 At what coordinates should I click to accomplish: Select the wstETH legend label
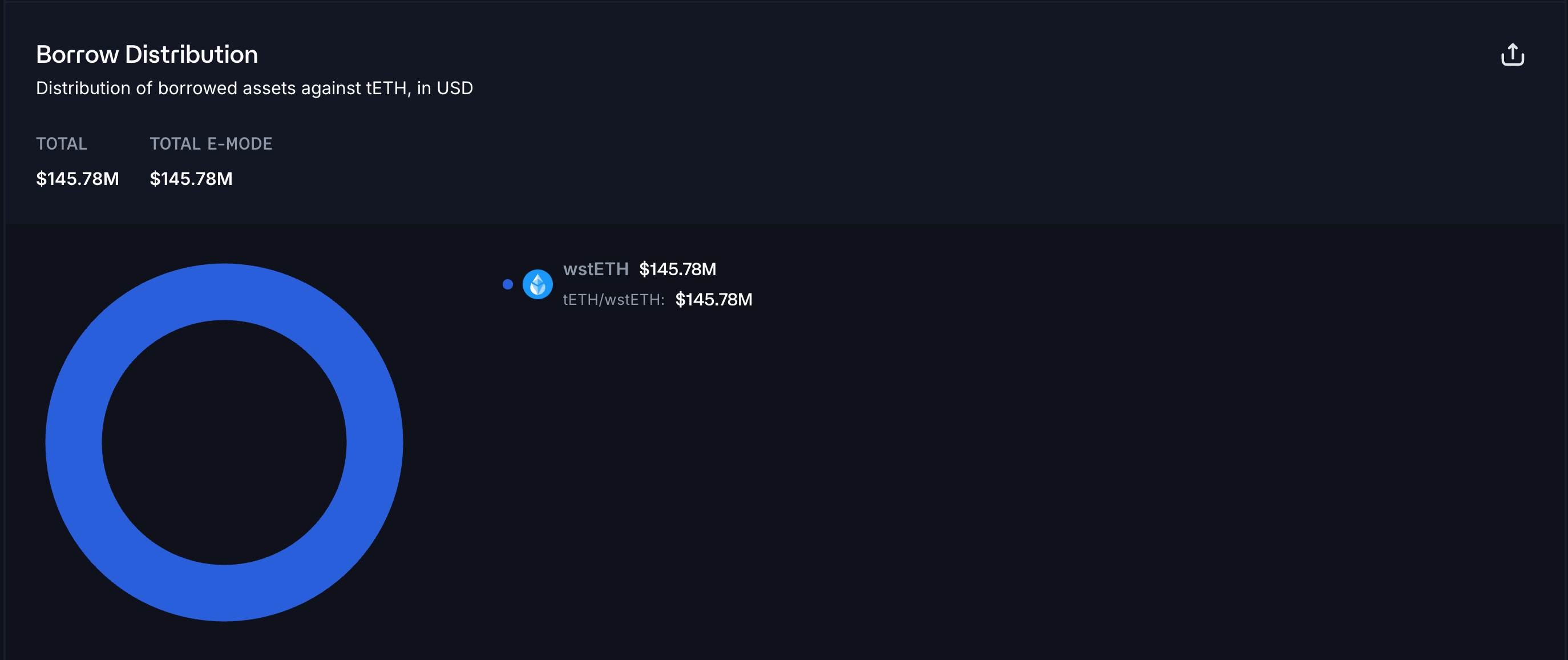(595, 269)
